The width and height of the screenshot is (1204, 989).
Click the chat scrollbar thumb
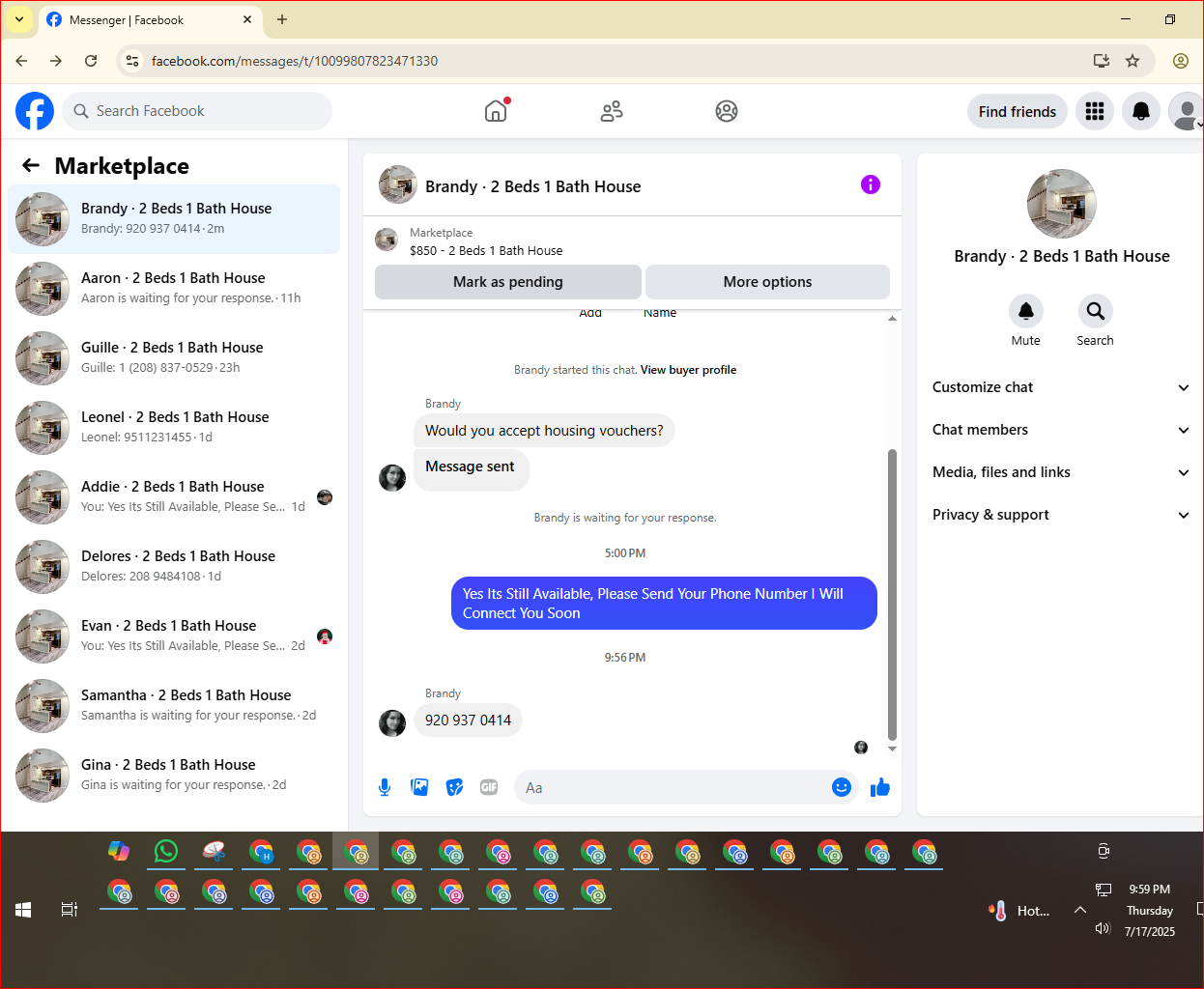[x=892, y=594]
